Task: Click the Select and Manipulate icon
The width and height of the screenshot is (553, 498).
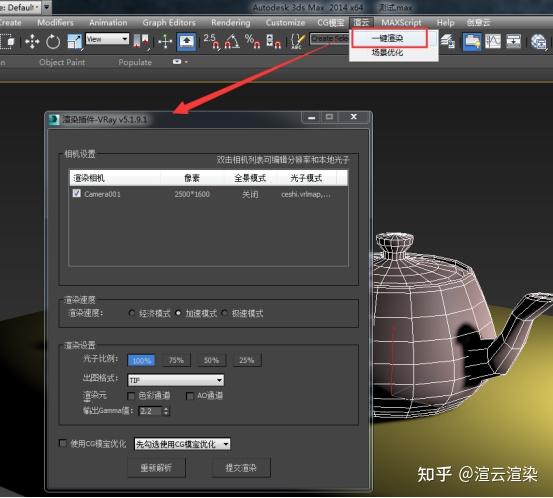Action: [165, 42]
